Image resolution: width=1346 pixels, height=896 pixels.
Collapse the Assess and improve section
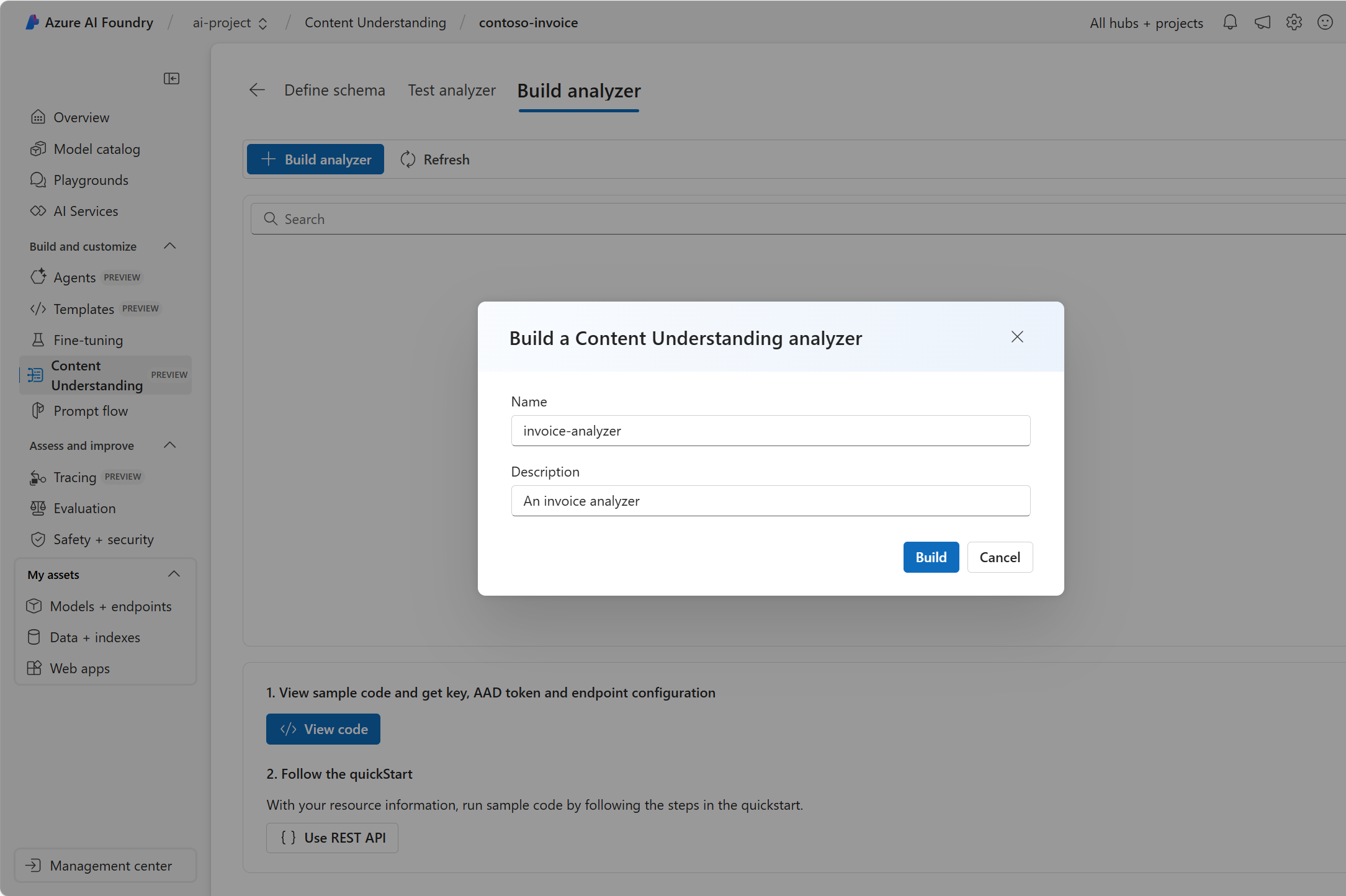click(170, 446)
